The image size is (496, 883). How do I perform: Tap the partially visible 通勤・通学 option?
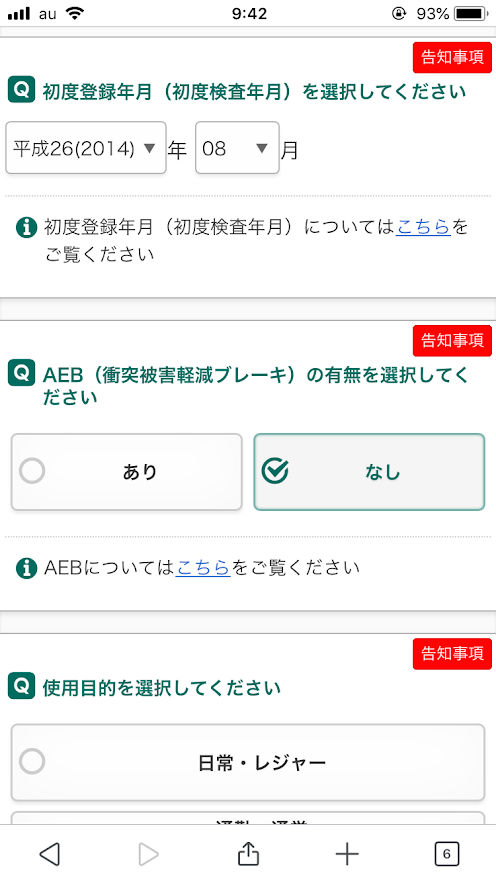coord(248,818)
